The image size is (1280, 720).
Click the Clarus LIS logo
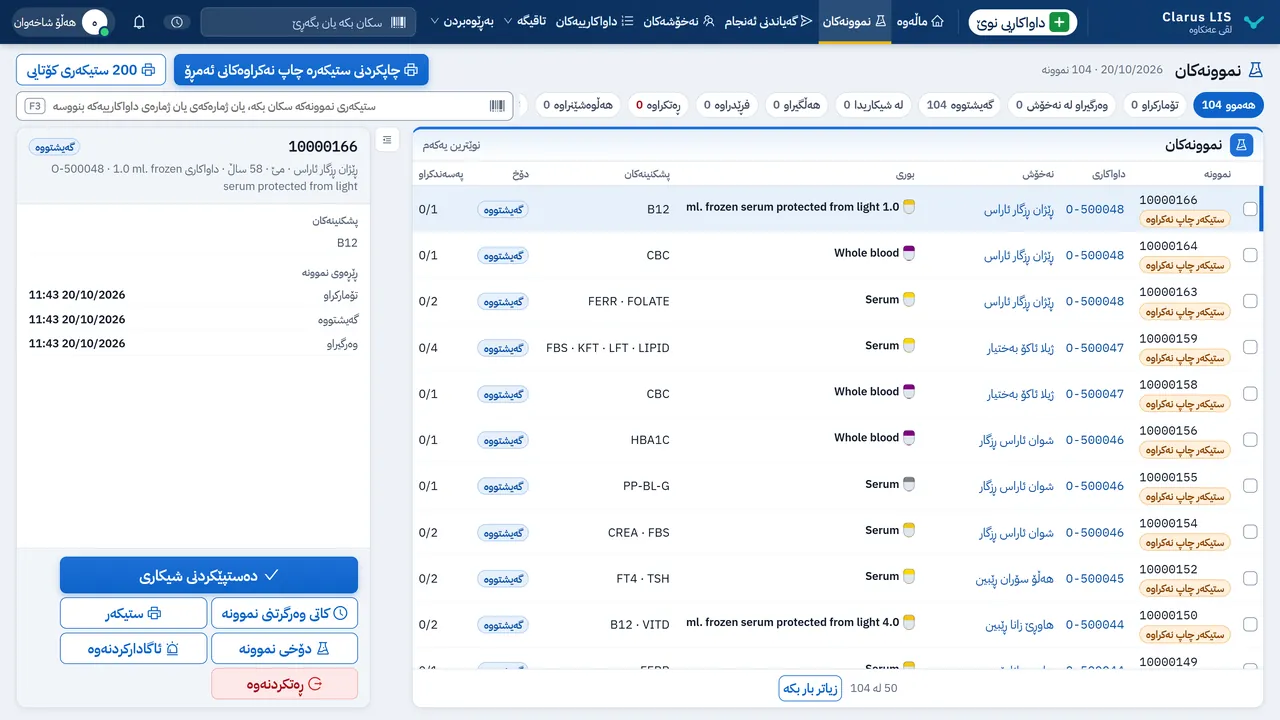[x=1253, y=22]
